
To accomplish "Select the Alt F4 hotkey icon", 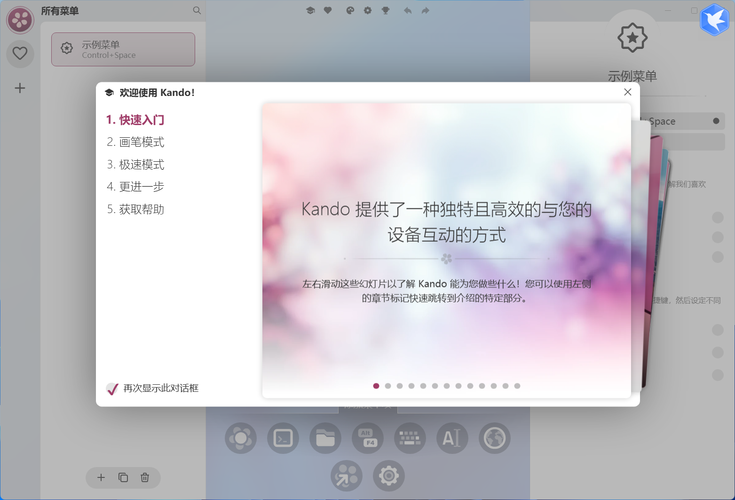I will 368,437.
